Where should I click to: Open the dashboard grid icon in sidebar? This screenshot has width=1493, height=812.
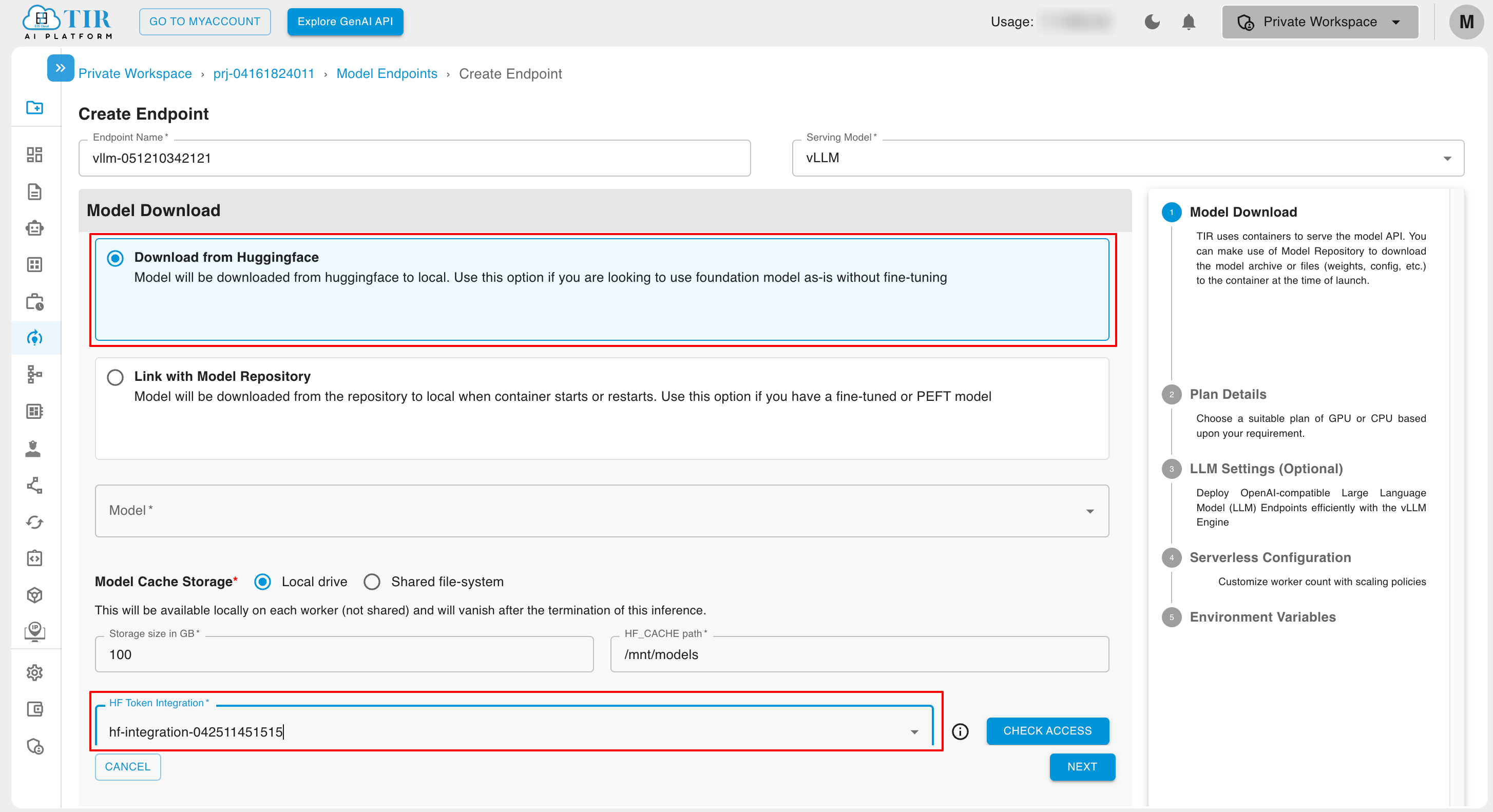[35, 154]
